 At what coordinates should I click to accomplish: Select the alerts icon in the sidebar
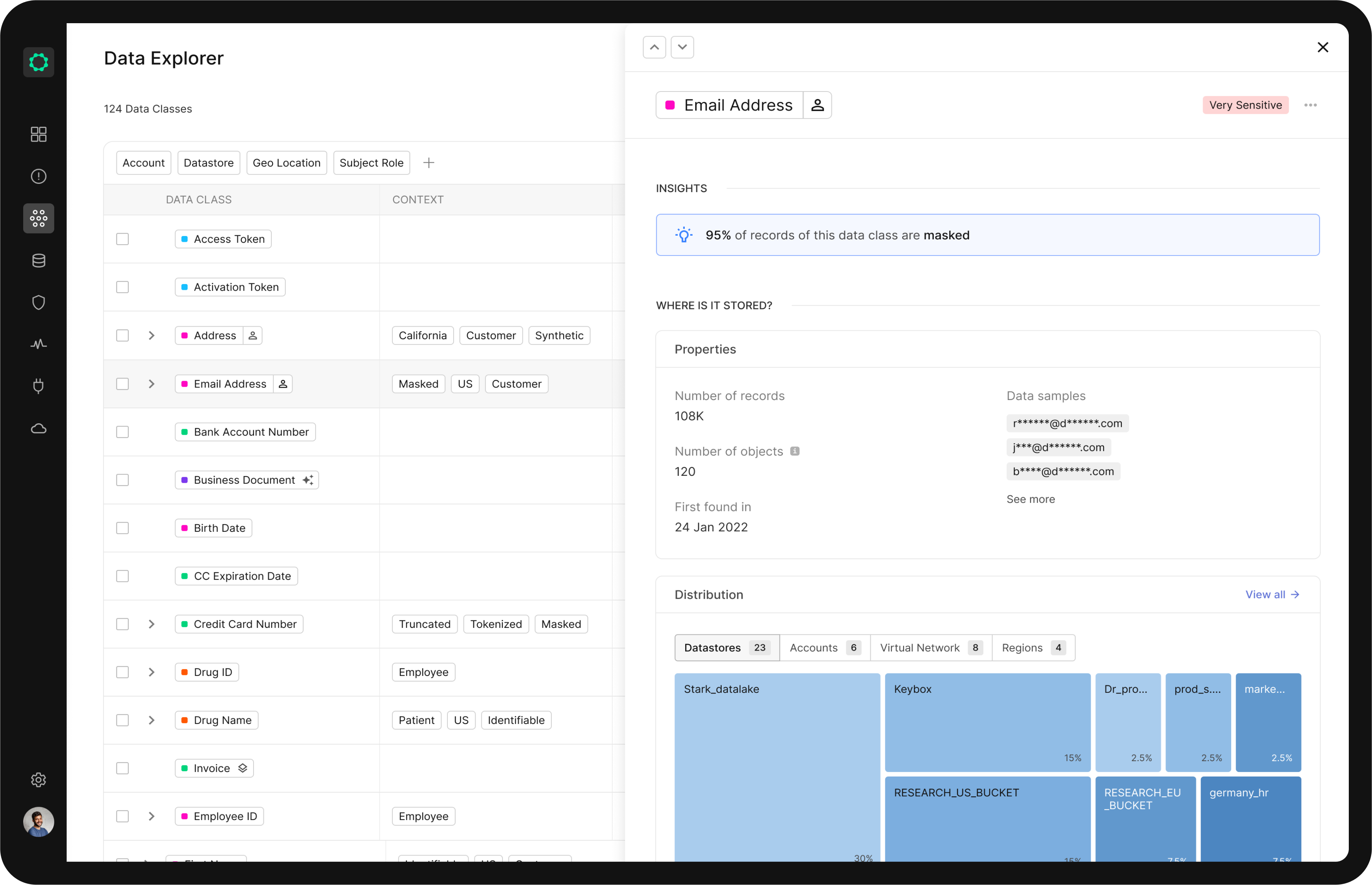38,176
